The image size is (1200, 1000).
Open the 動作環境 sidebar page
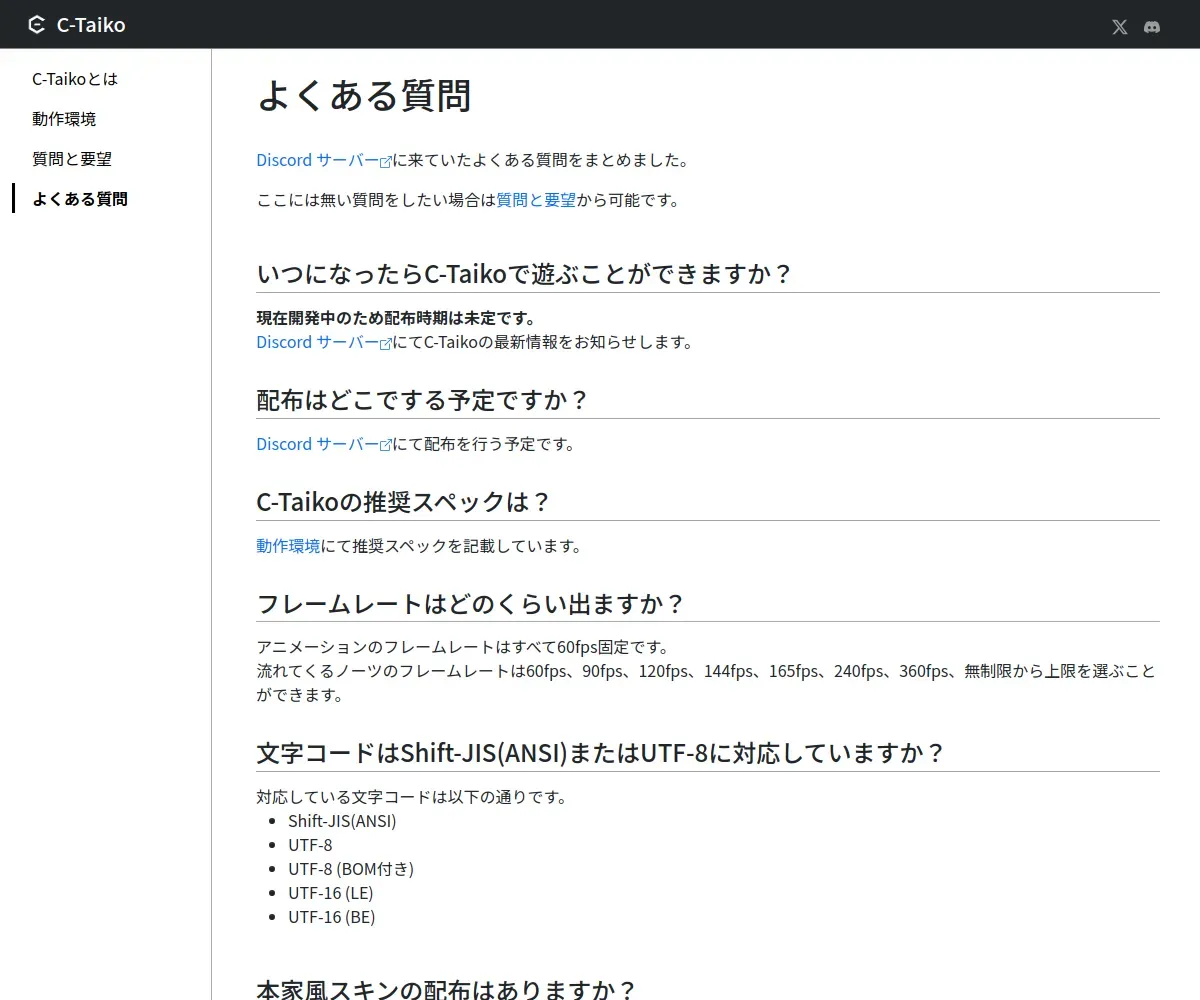pos(64,119)
